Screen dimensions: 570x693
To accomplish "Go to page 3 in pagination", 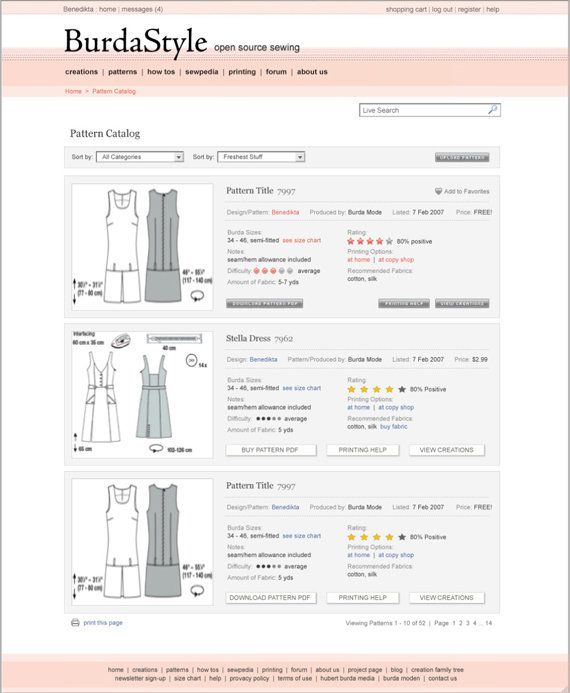I will tap(467, 623).
